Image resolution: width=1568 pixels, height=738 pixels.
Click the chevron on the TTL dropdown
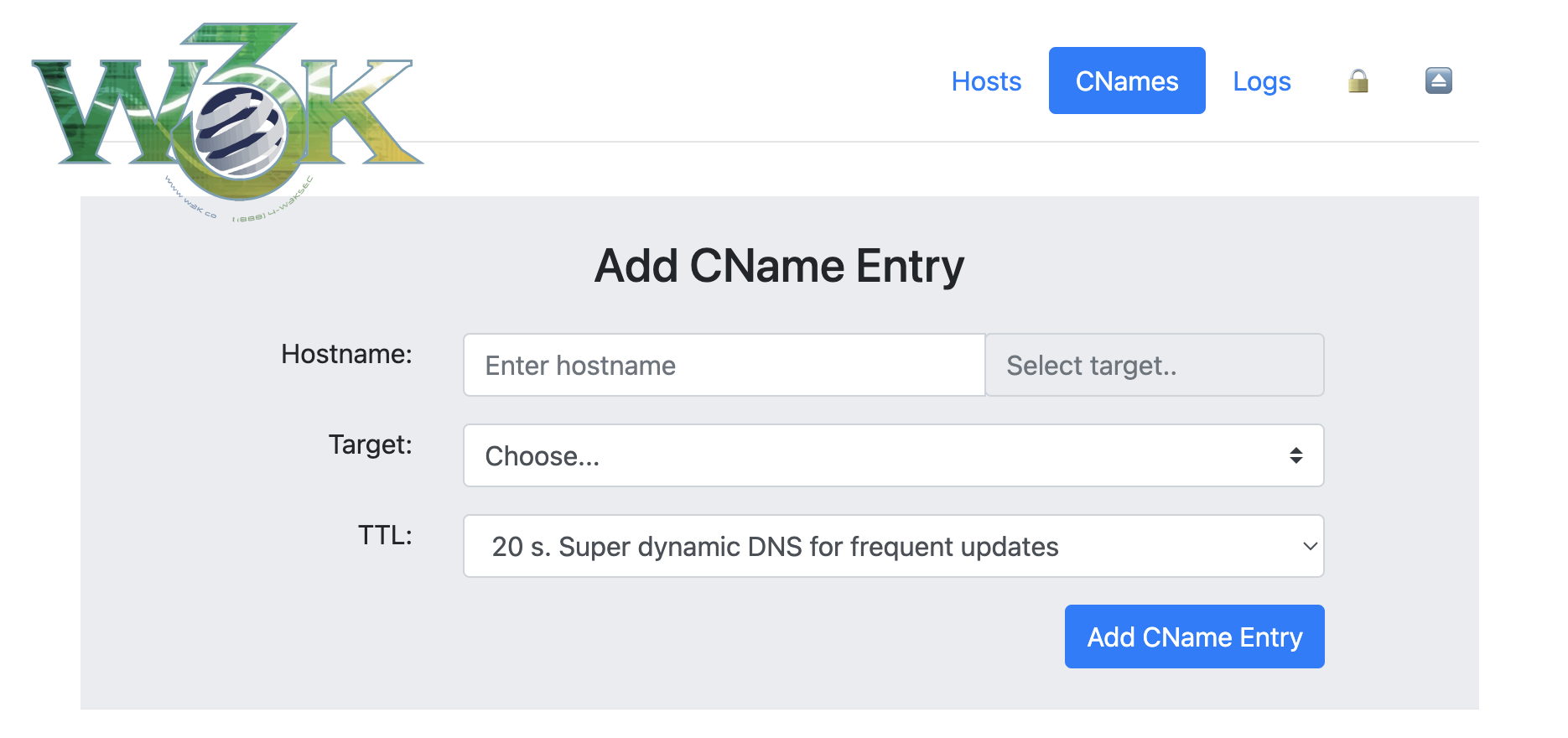click(x=1310, y=547)
